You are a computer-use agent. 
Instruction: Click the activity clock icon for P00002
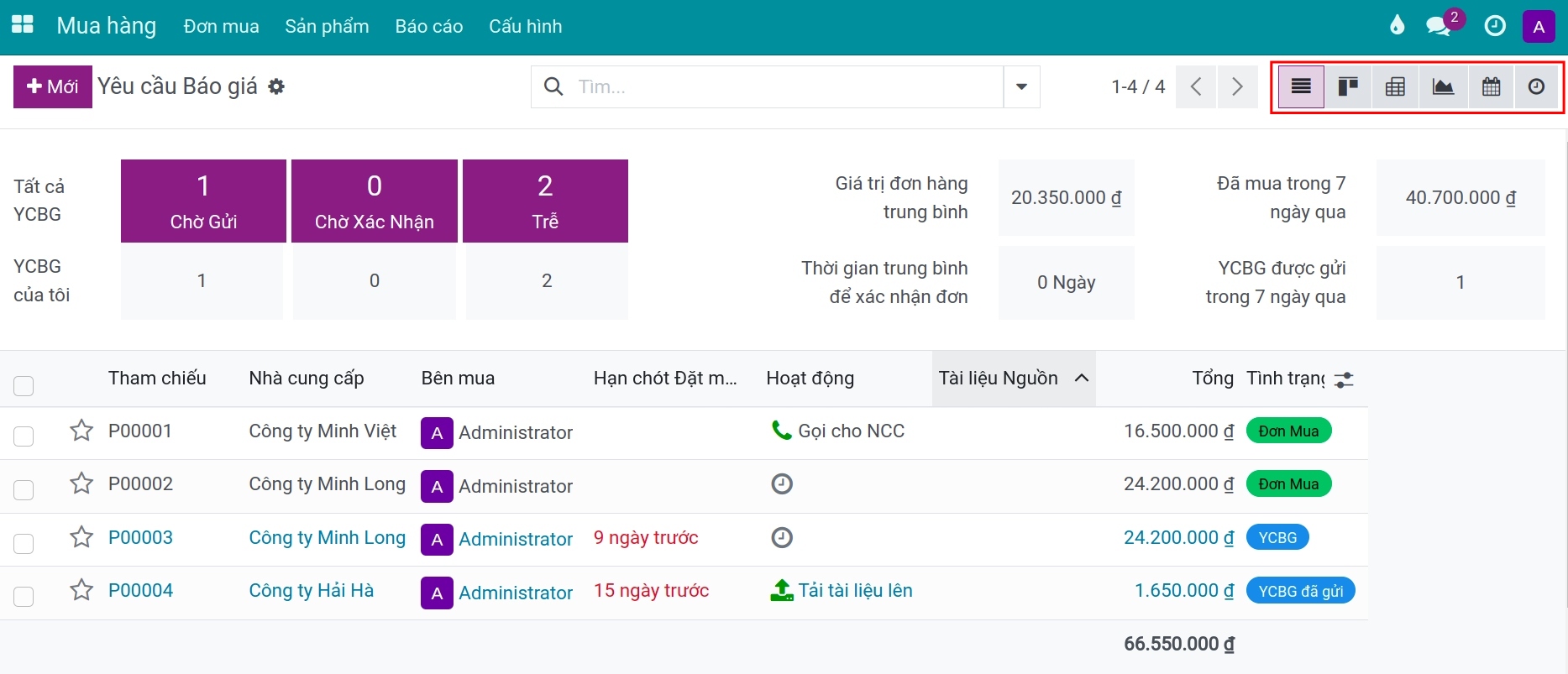(x=782, y=483)
